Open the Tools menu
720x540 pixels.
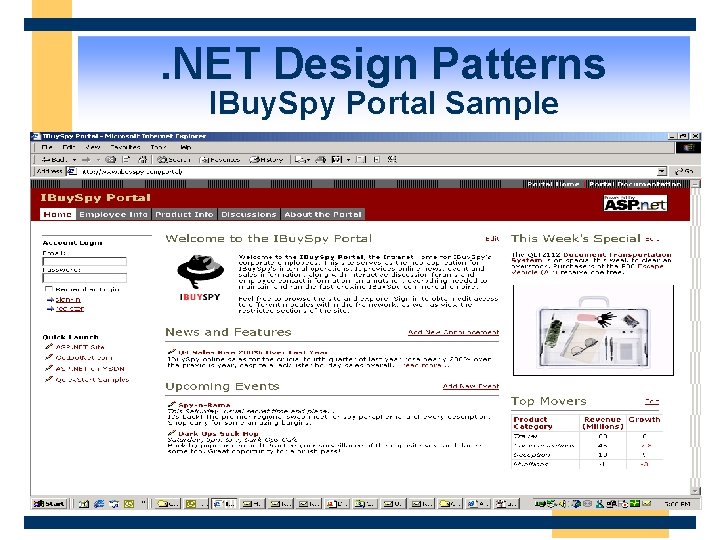click(x=158, y=147)
